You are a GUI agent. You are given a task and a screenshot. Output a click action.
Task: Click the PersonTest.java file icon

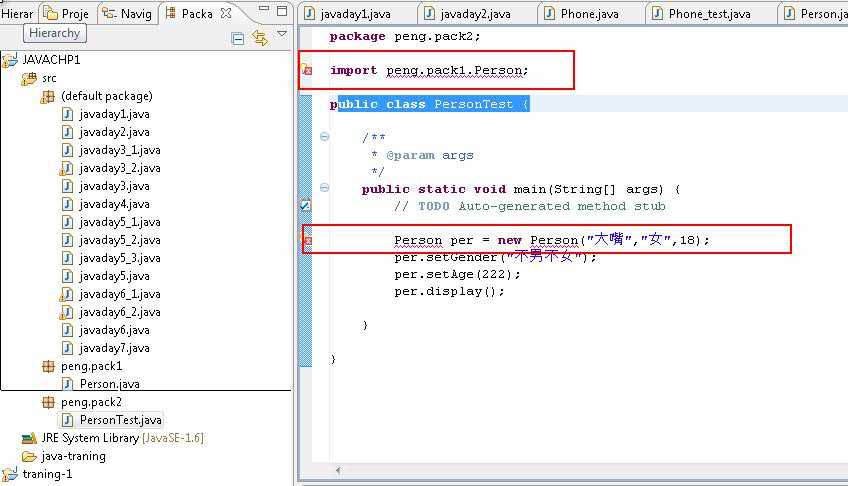click(x=68, y=420)
